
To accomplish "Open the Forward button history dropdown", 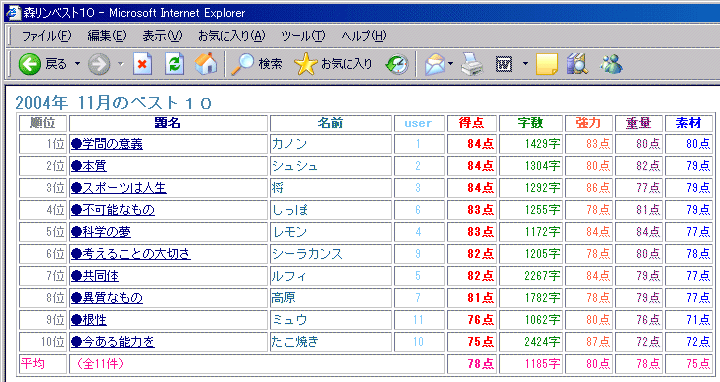I will pos(120,64).
